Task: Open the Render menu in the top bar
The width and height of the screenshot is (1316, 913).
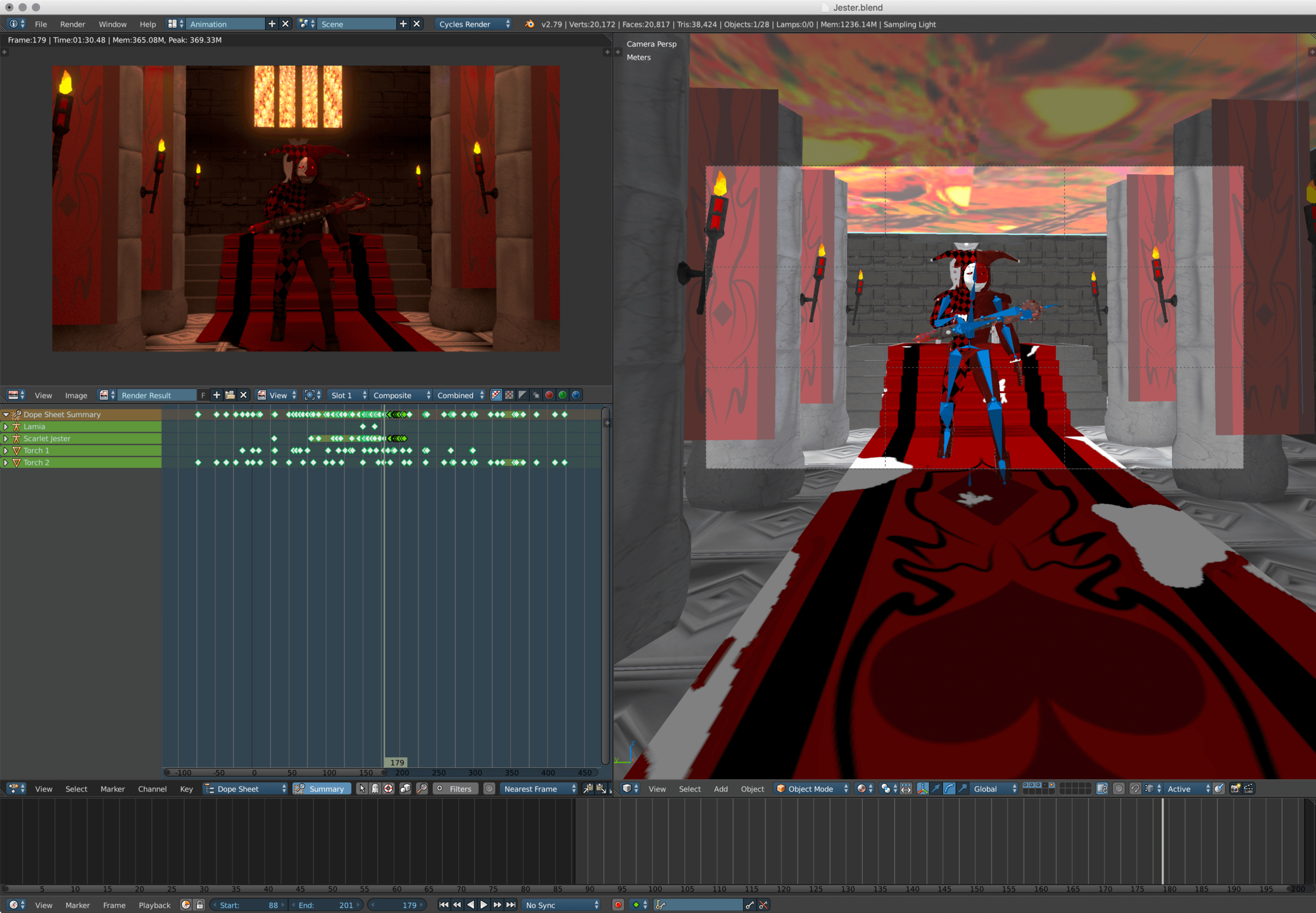Action: (72, 24)
